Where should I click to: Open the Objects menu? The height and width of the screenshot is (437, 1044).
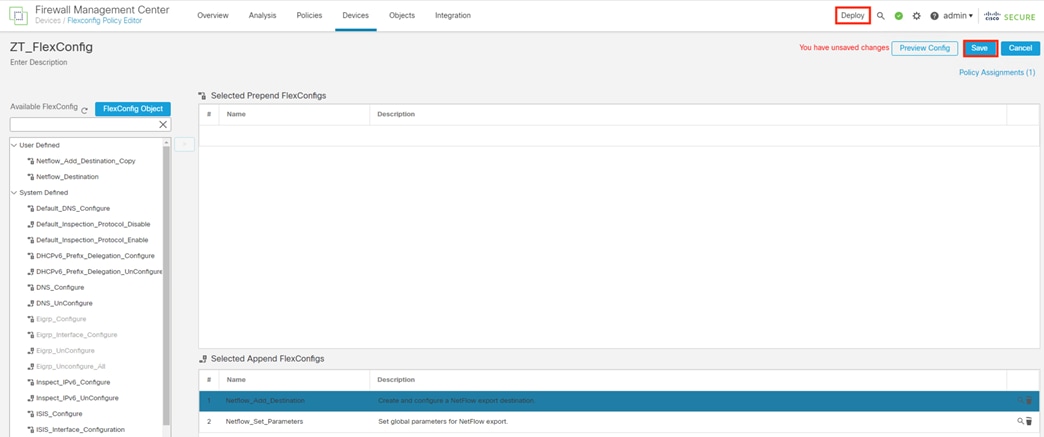[x=402, y=15]
